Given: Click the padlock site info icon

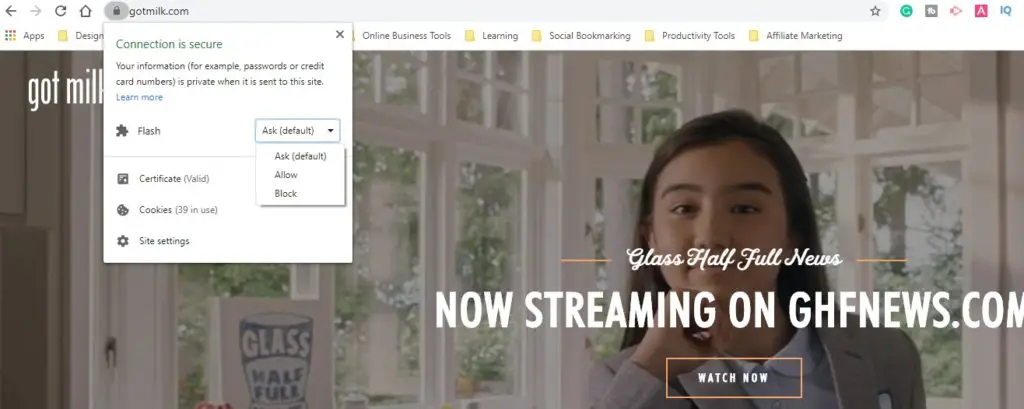Looking at the screenshot, I should pos(116,11).
